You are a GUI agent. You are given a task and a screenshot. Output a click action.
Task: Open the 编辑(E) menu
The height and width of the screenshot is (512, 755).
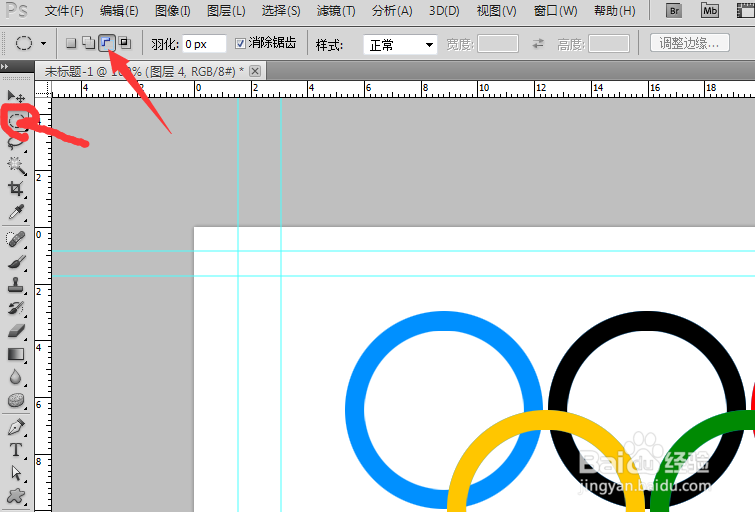(x=119, y=11)
